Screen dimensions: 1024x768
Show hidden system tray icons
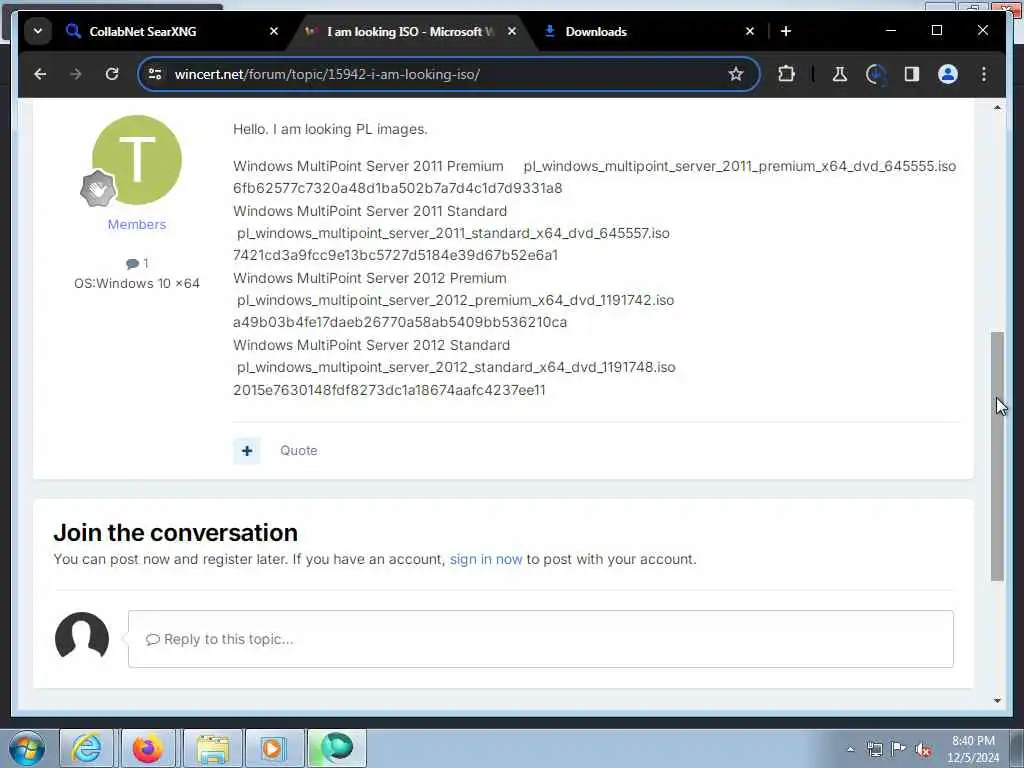pyautogui.click(x=850, y=749)
